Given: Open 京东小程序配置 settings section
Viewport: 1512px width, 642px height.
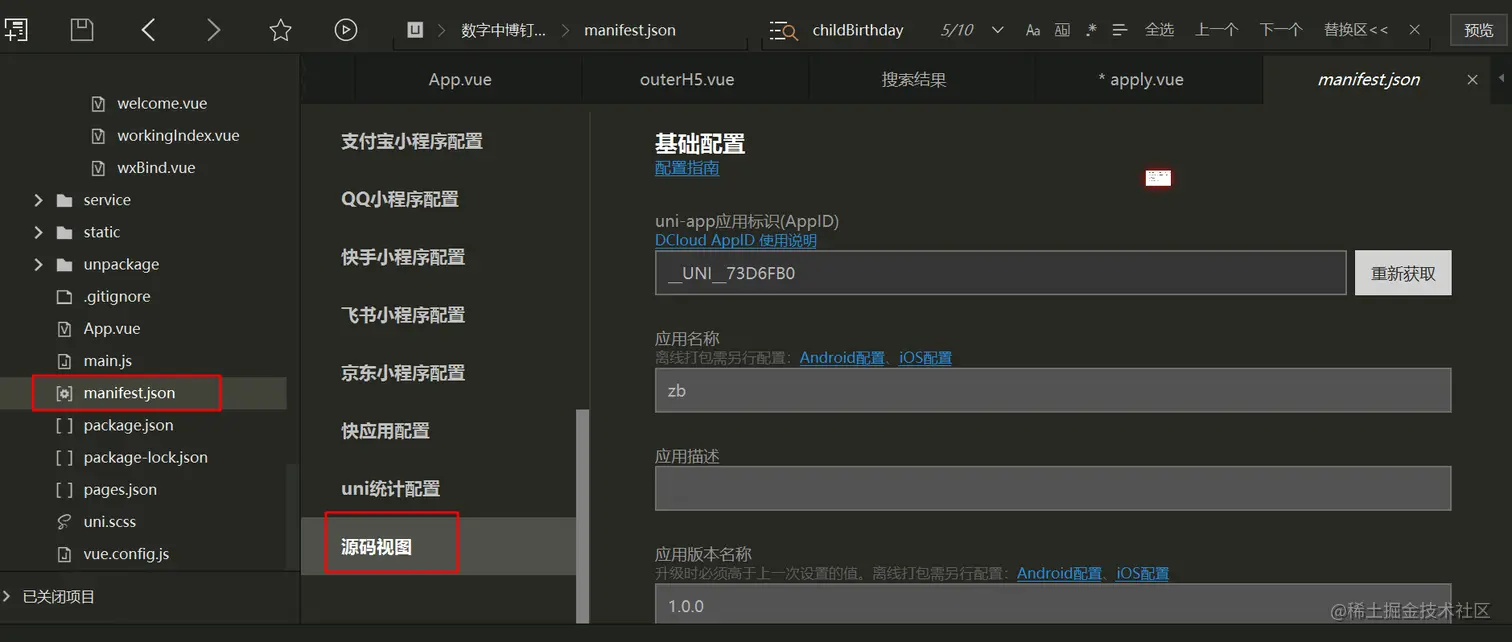Looking at the screenshot, I should 403,373.
